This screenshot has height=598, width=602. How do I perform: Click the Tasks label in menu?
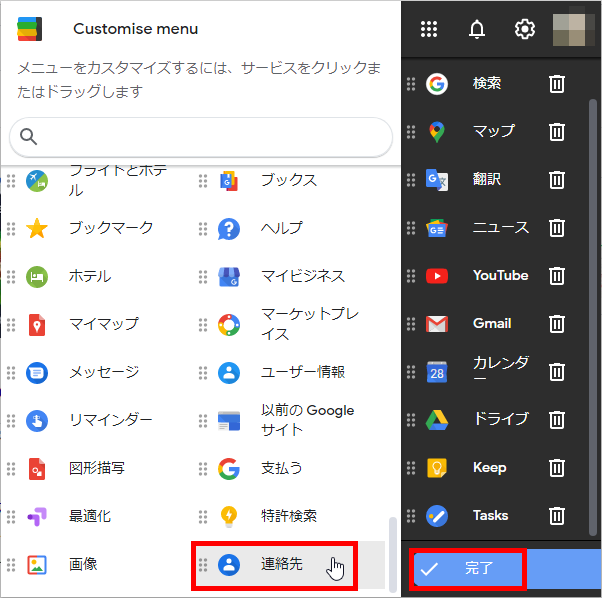coord(490,515)
